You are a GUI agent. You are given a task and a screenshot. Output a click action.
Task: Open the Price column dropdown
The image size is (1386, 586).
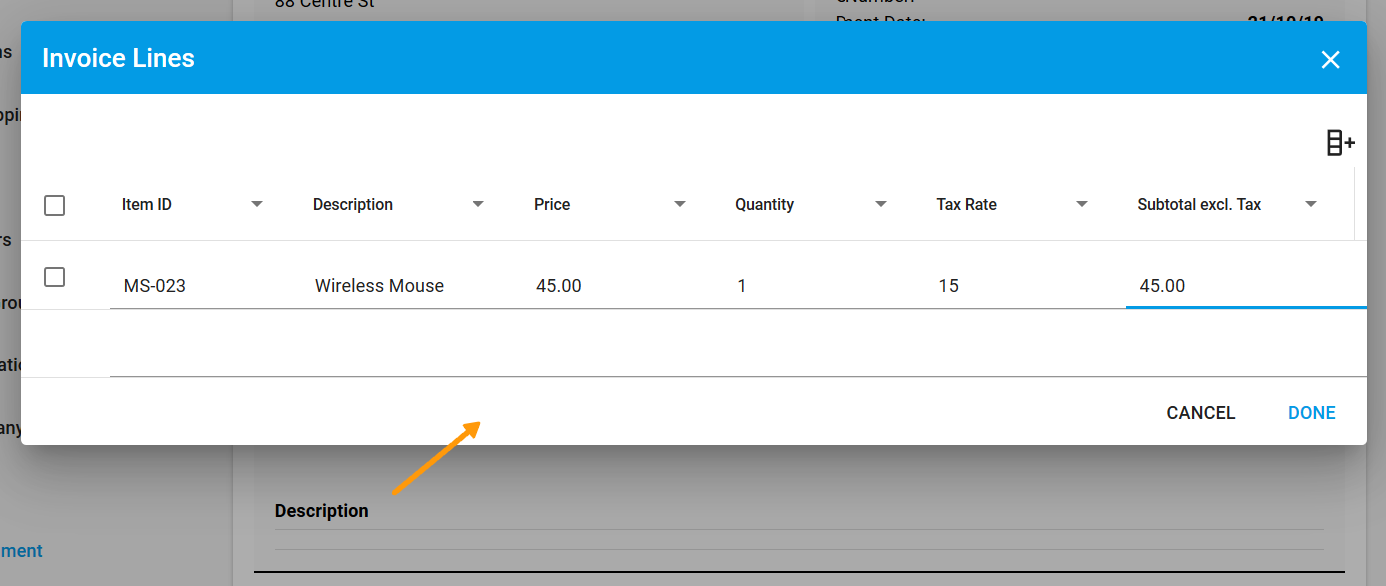pyautogui.click(x=680, y=203)
